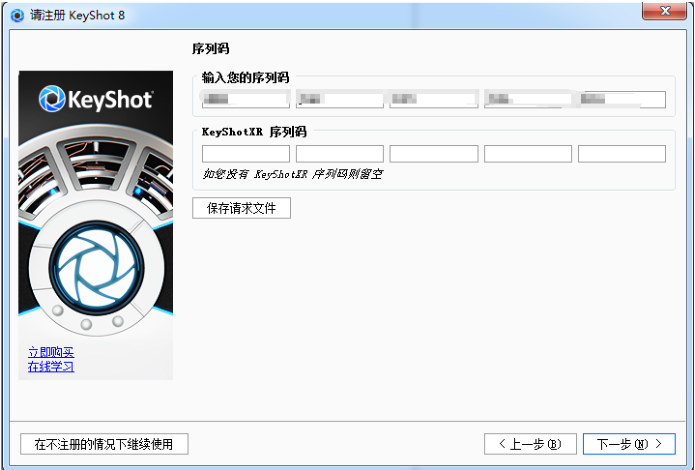Choose 在不注册的情况下继续使用

[x=104, y=443]
